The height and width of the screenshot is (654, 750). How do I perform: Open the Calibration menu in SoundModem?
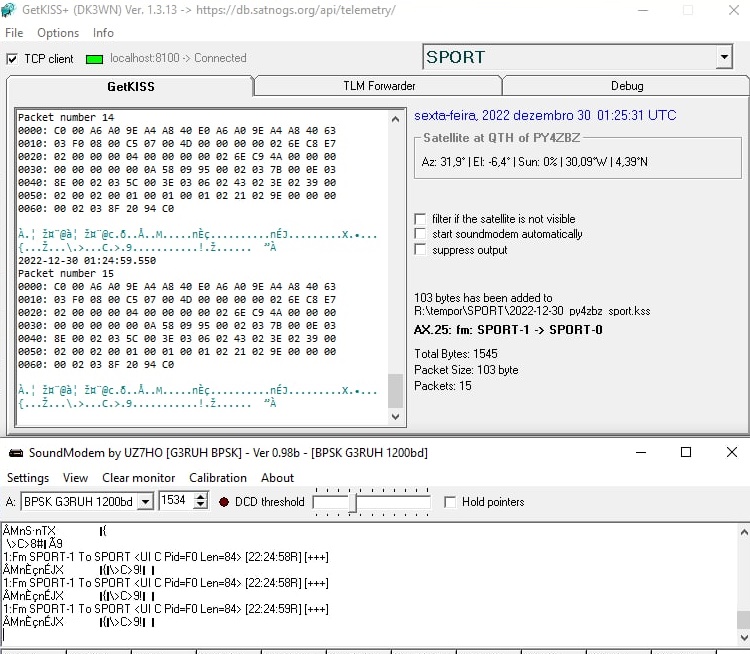pos(217,478)
